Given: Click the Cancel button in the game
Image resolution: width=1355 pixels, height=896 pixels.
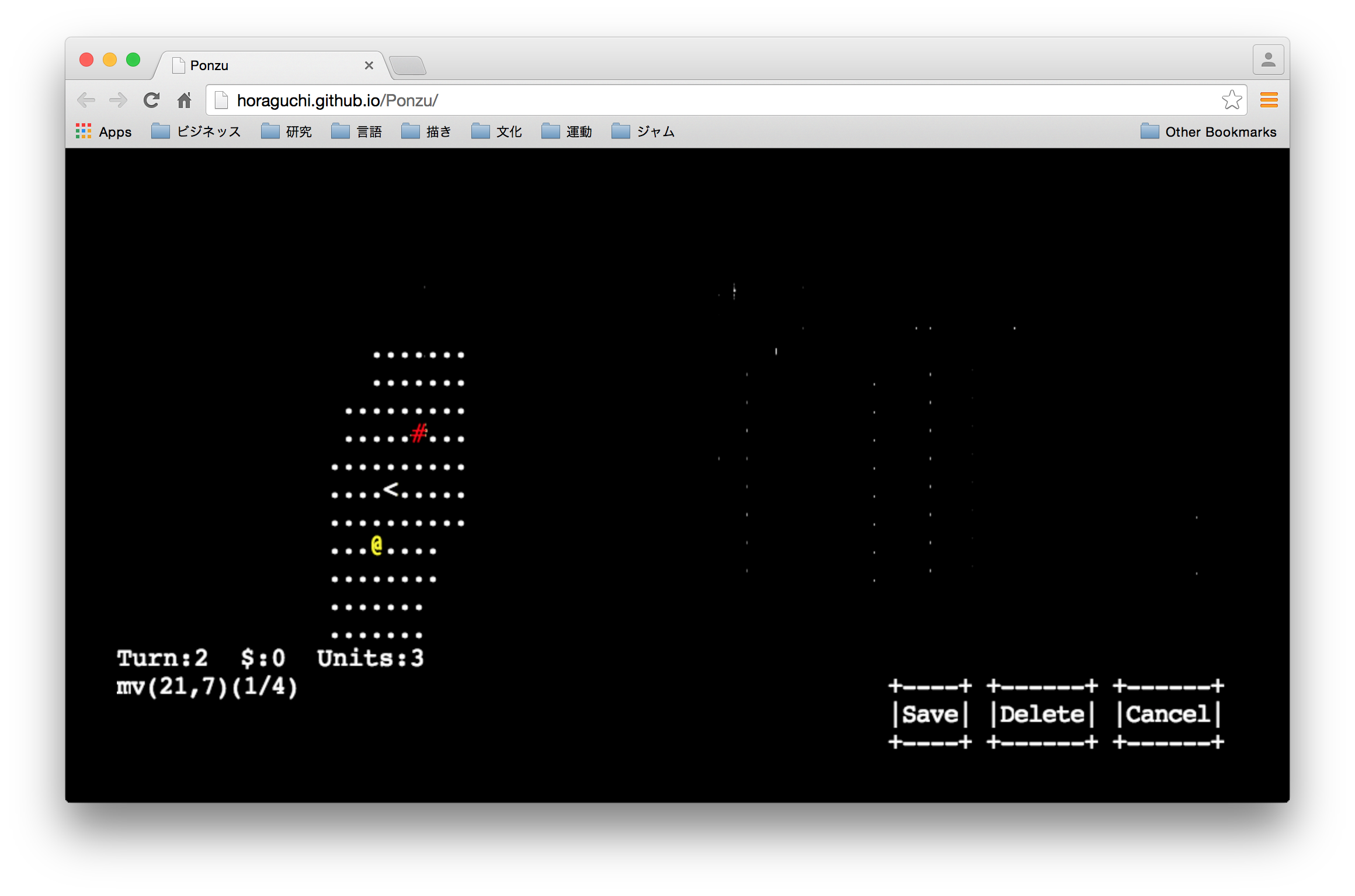Looking at the screenshot, I should [1168, 714].
